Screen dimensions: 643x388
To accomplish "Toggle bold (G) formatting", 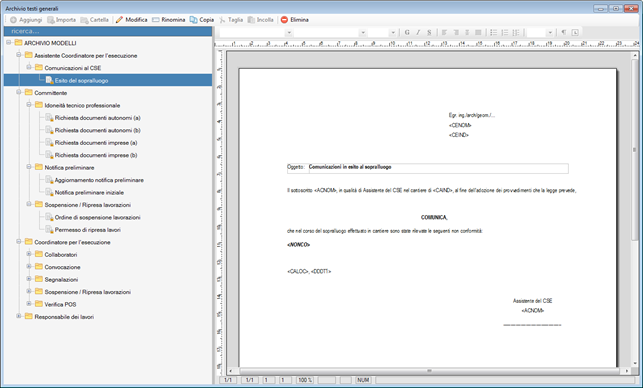I will click(x=407, y=32).
